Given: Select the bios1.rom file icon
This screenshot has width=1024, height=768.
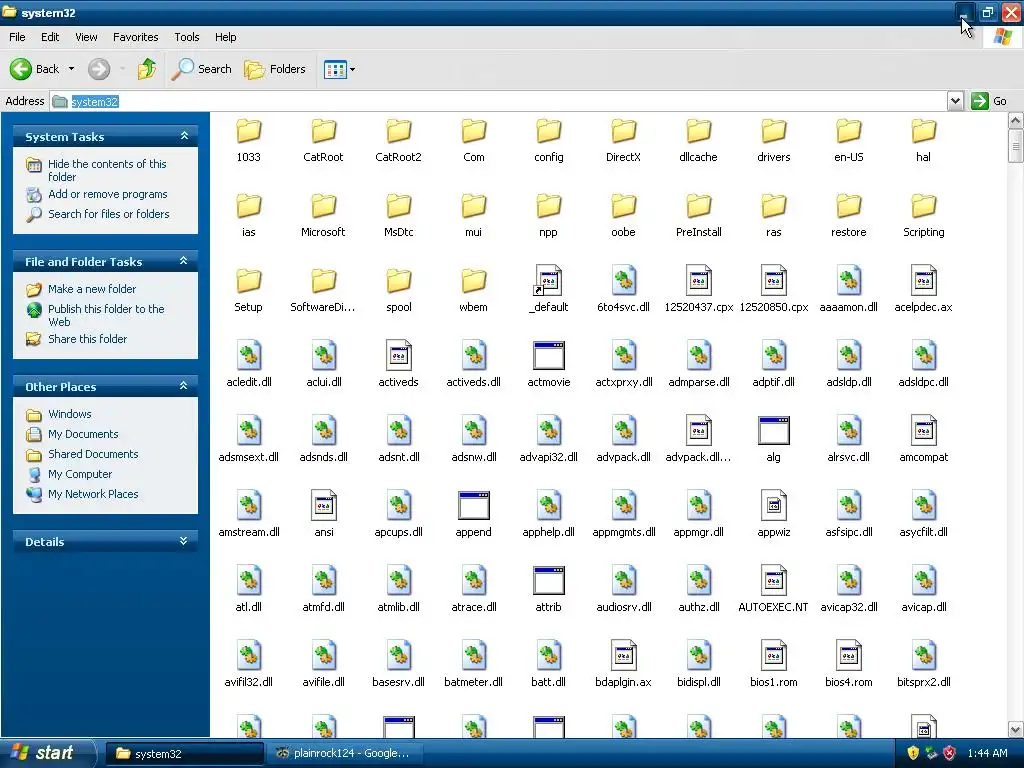Looking at the screenshot, I should [x=773, y=656].
